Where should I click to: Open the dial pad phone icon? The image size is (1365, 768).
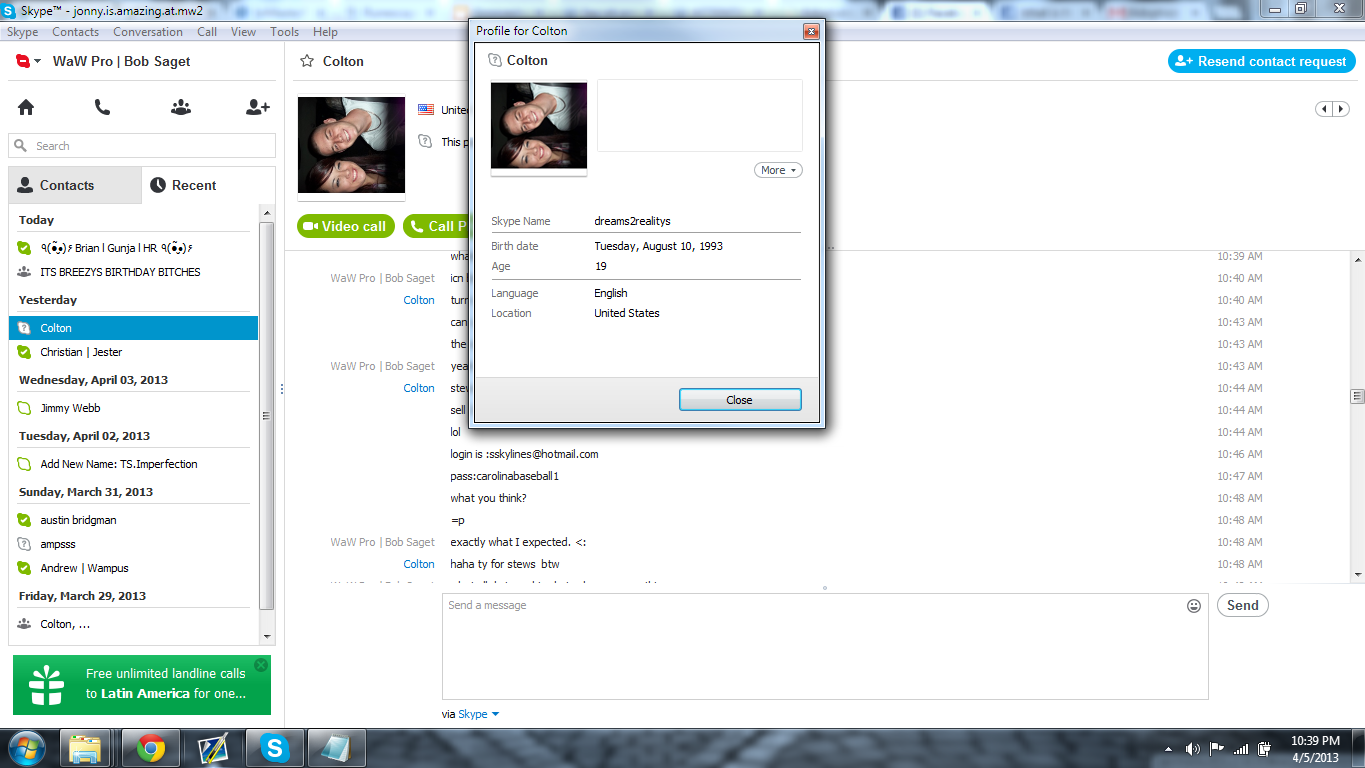(102, 107)
